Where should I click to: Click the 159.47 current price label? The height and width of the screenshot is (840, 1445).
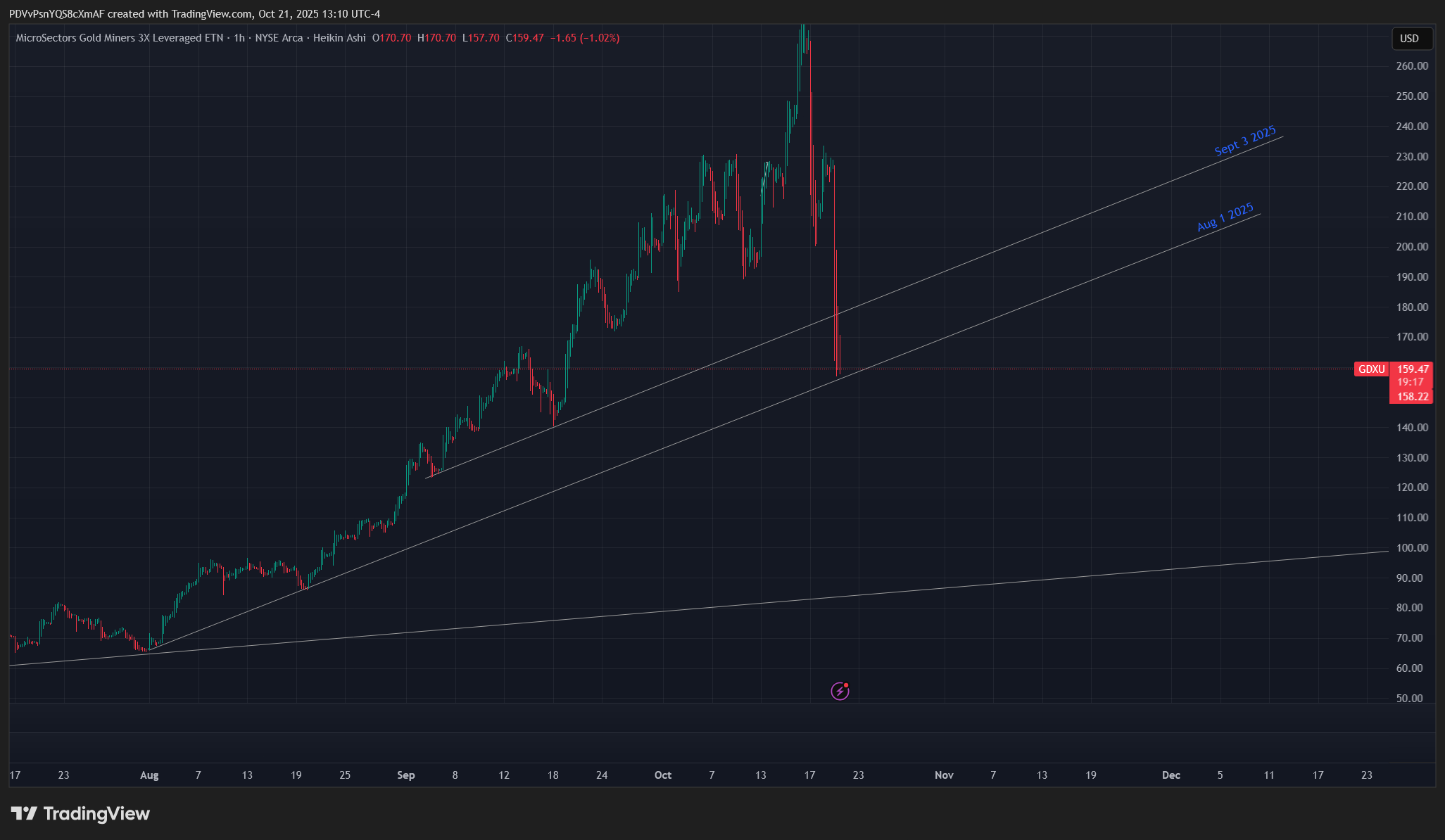click(x=1413, y=369)
